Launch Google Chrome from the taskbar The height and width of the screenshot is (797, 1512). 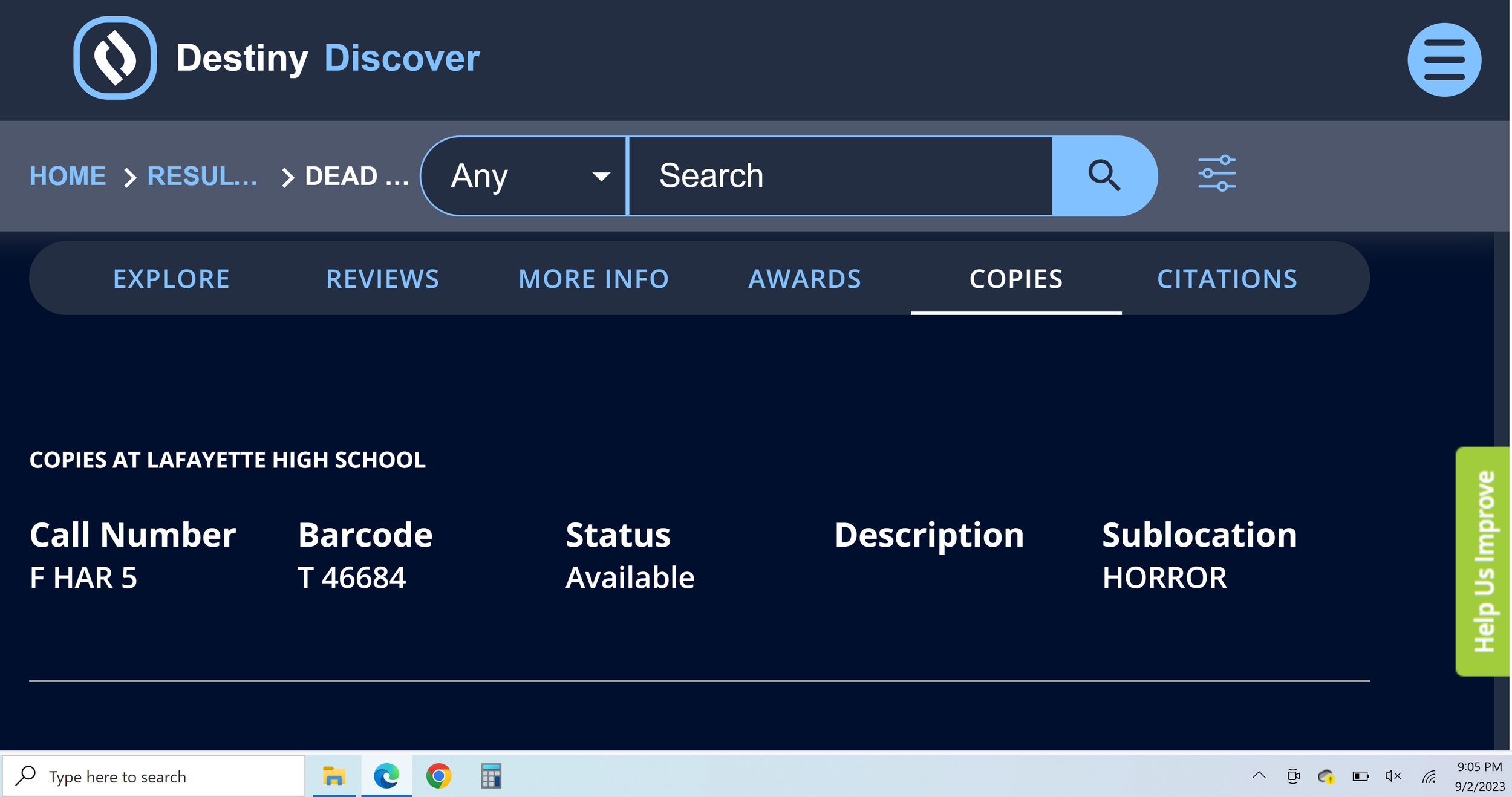[x=438, y=776]
